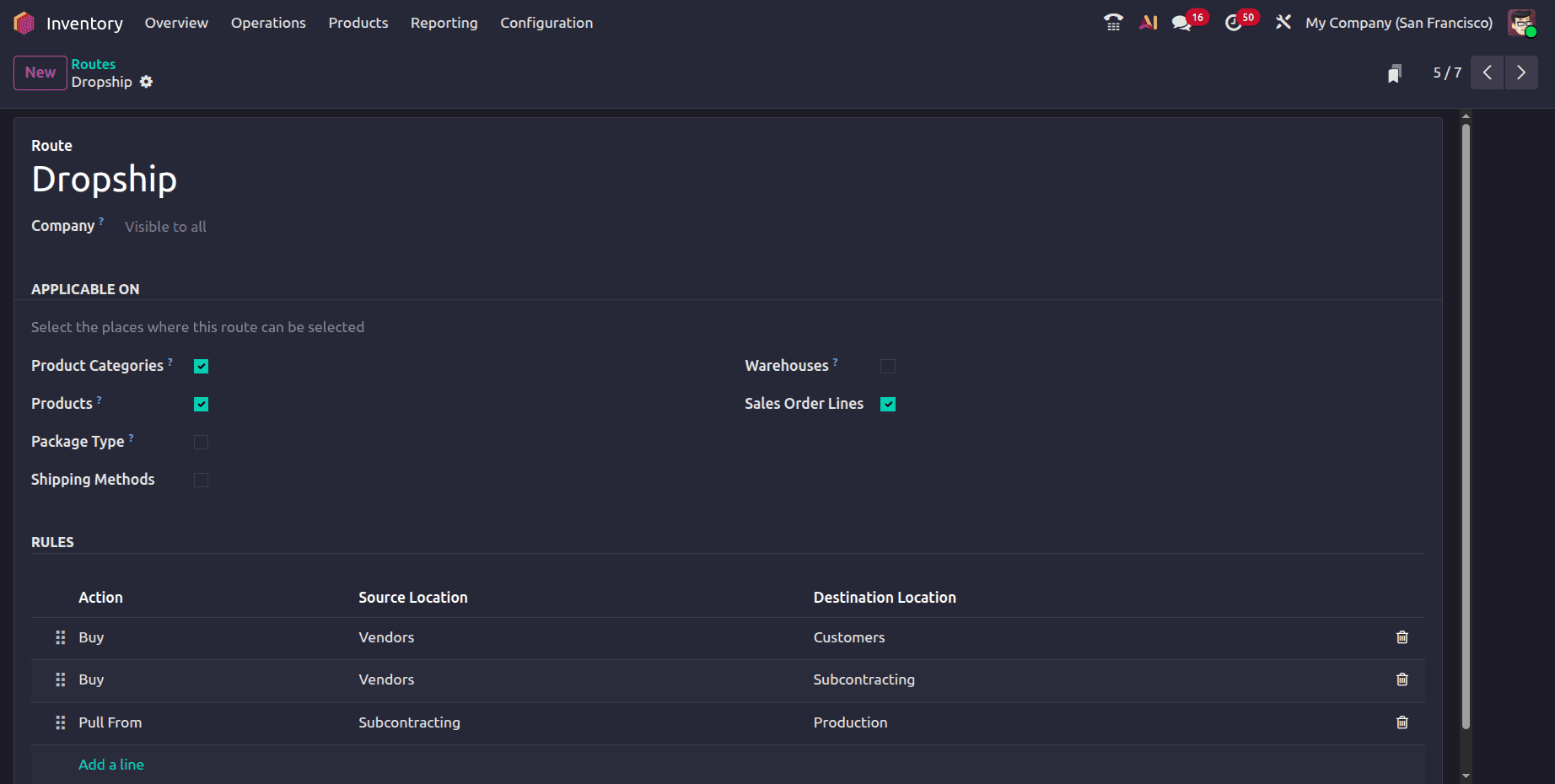Open settings via the gear next to Dropship
The height and width of the screenshot is (784, 1555).
point(146,82)
